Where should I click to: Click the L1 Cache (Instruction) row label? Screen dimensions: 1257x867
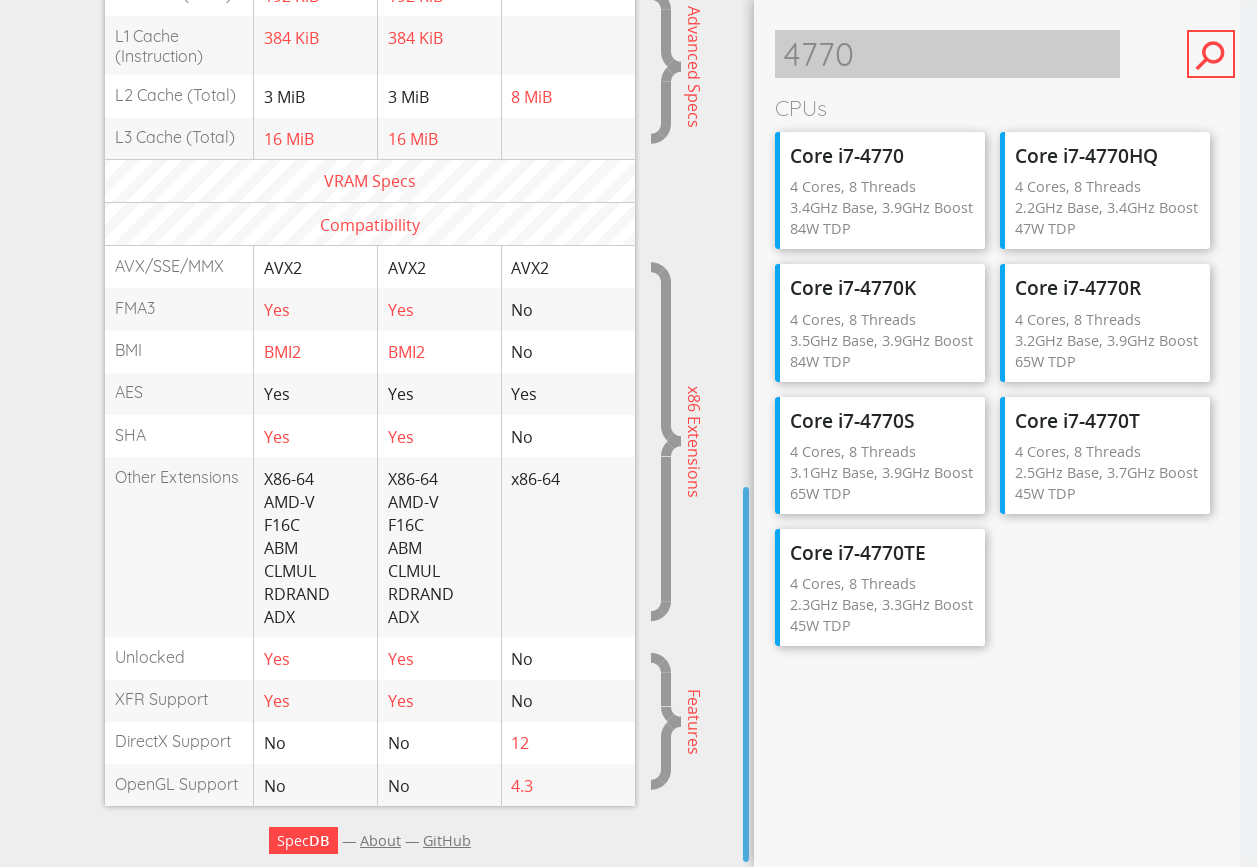(159, 46)
